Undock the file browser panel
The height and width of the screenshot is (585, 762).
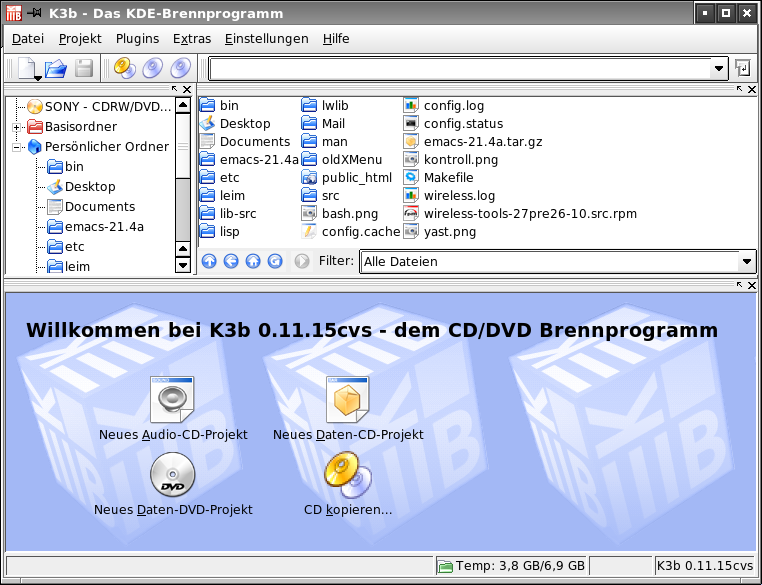coord(739,89)
